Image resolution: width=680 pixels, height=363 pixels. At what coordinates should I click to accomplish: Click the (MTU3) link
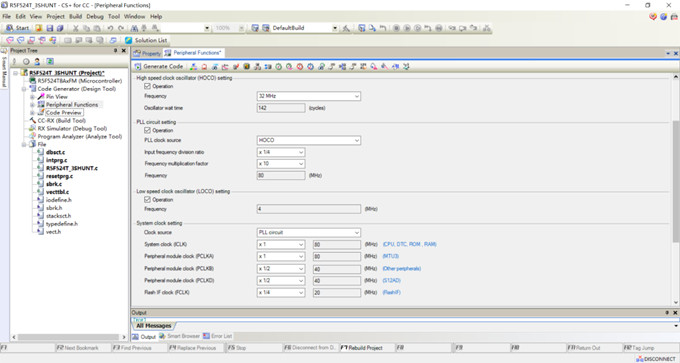tap(390, 256)
